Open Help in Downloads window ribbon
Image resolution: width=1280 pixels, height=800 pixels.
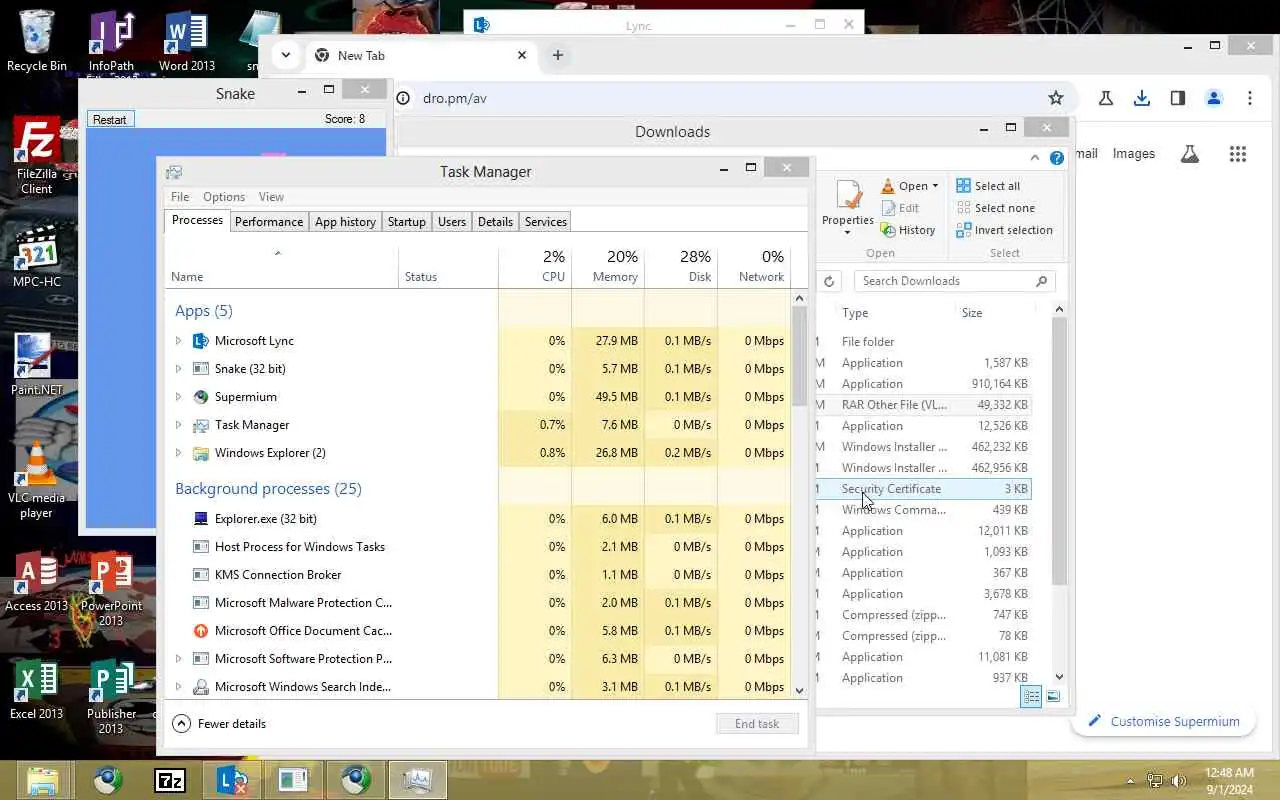point(1057,158)
